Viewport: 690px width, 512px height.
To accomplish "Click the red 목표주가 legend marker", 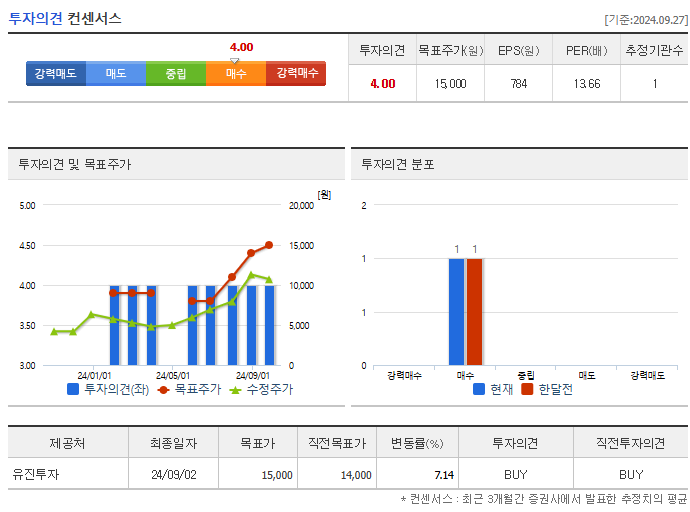I will [163, 390].
